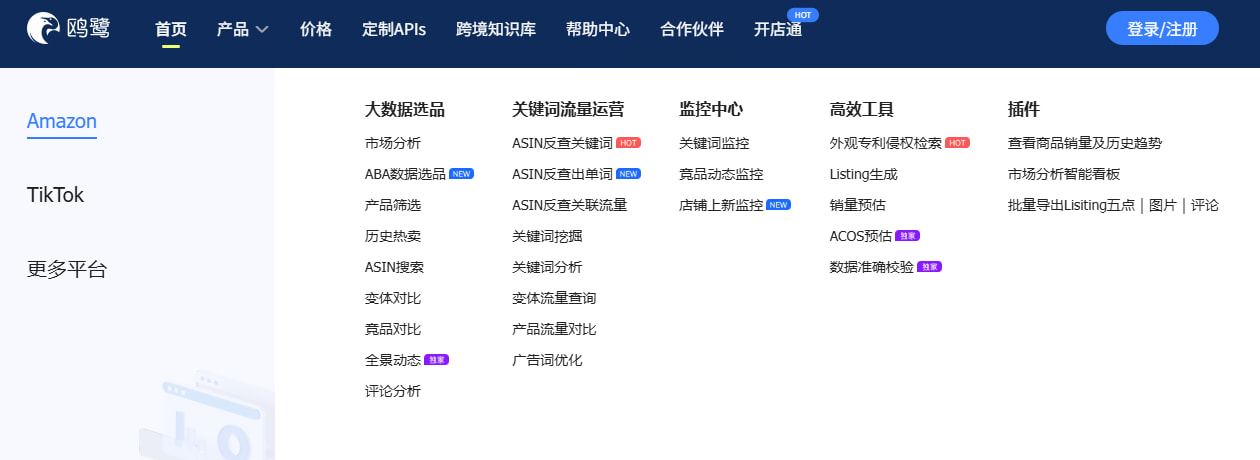This screenshot has height=460, width=1260.
Task: Open 合作伙伴 in the top navigation
Action: click(692, 29)
